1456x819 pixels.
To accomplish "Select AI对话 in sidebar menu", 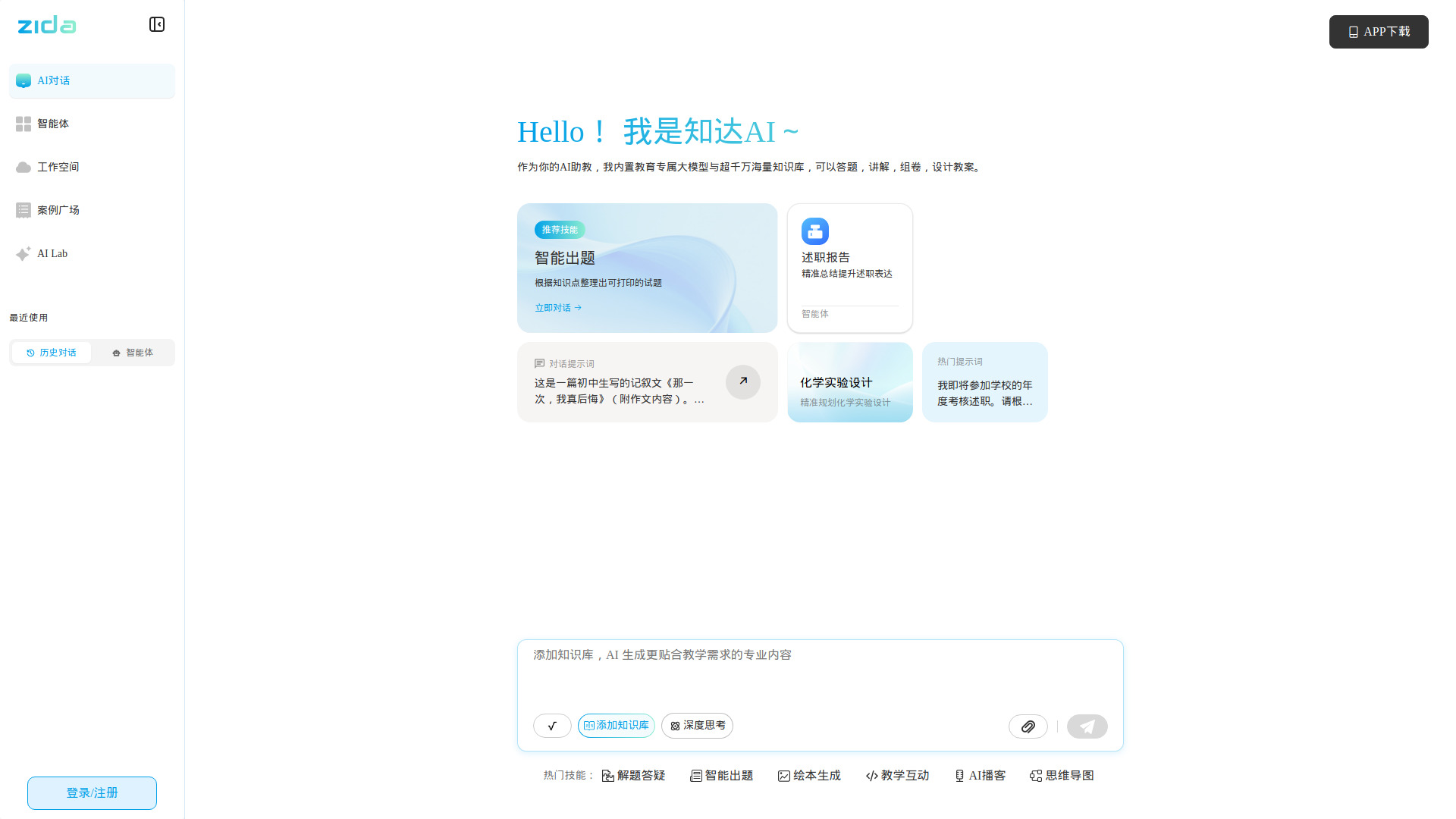I will coord(92,80).
